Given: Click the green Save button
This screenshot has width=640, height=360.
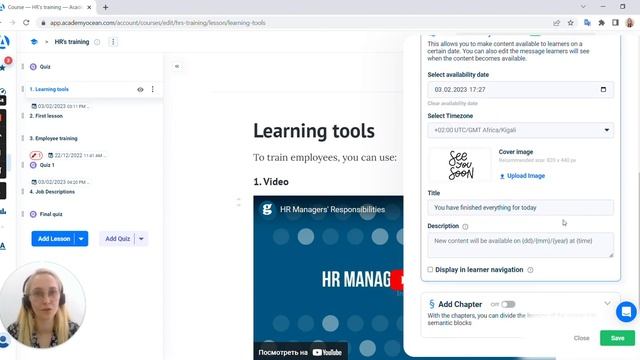Looking at the screenshot, I should click(617, 338).
